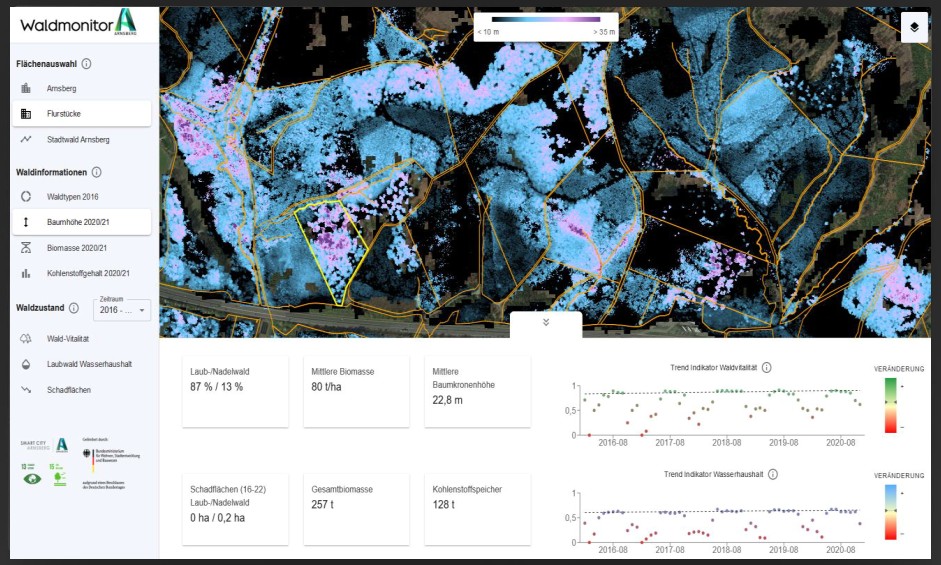Show the Waldtypen 2016 layer
This screenshot has height=565, width=941.
point(72,197)
